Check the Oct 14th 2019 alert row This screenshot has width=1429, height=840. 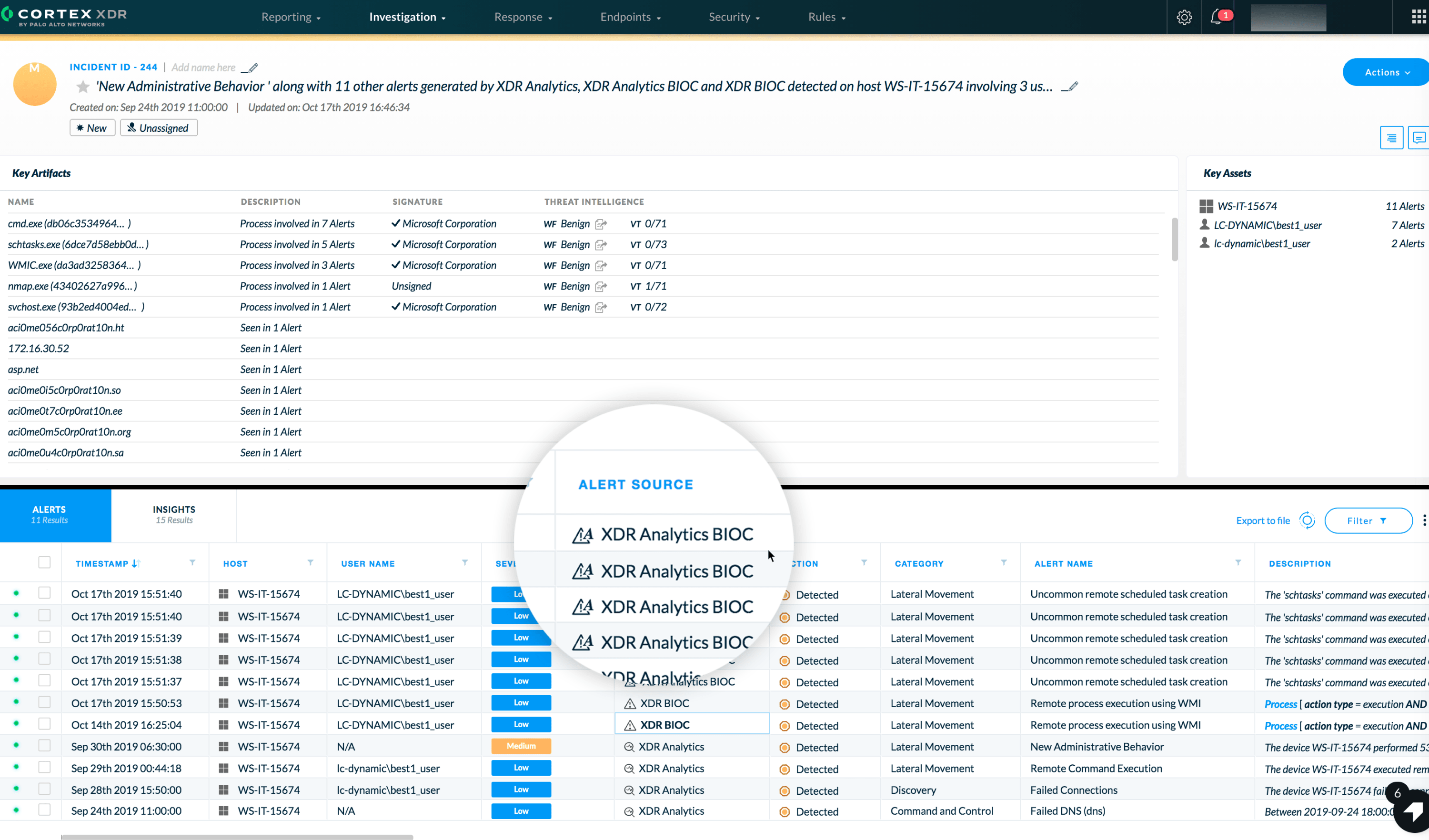tap(44, 723)
